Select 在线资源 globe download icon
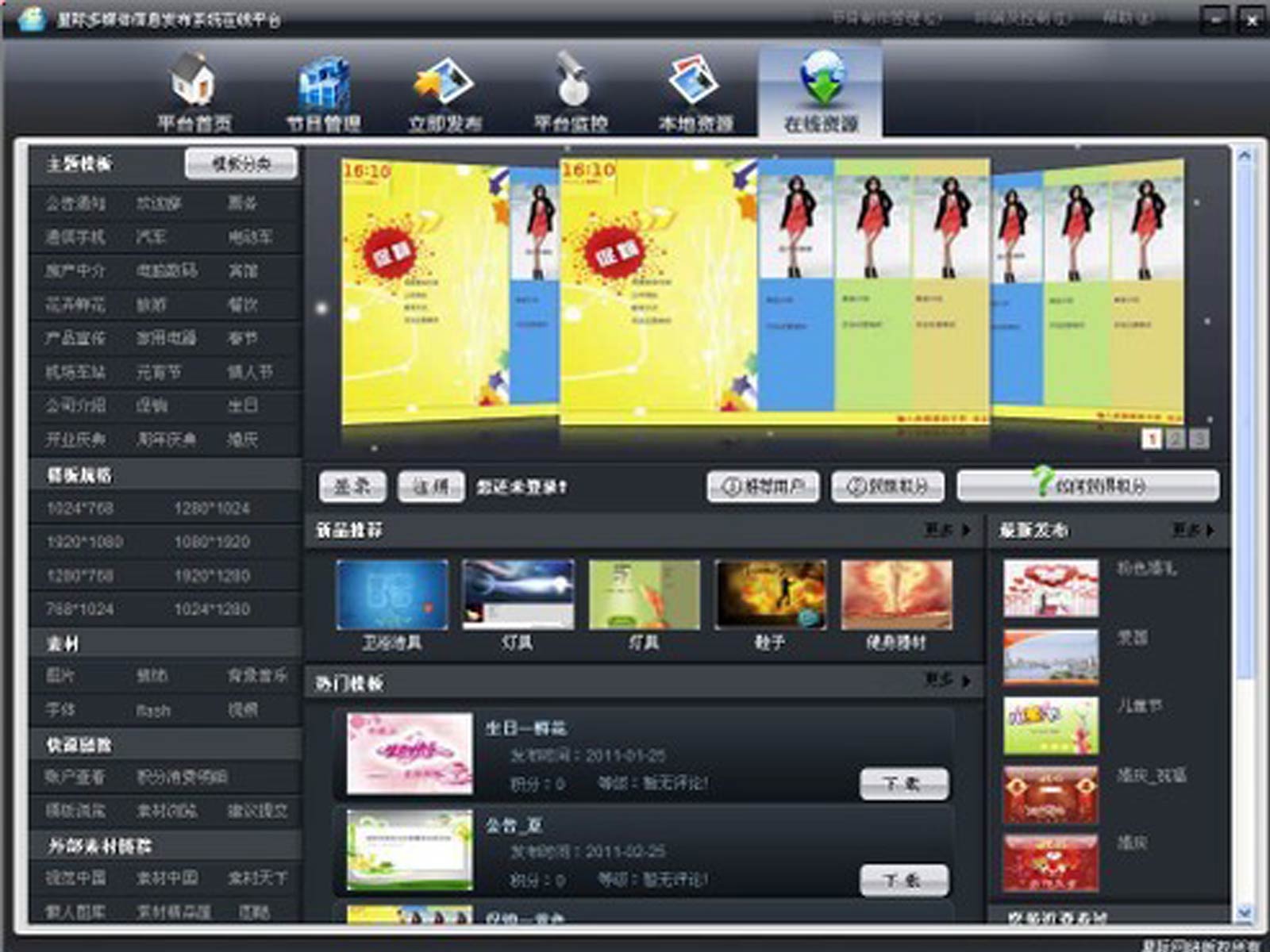Viewport: 1270px width, 952px height. (x=822, y=79)
